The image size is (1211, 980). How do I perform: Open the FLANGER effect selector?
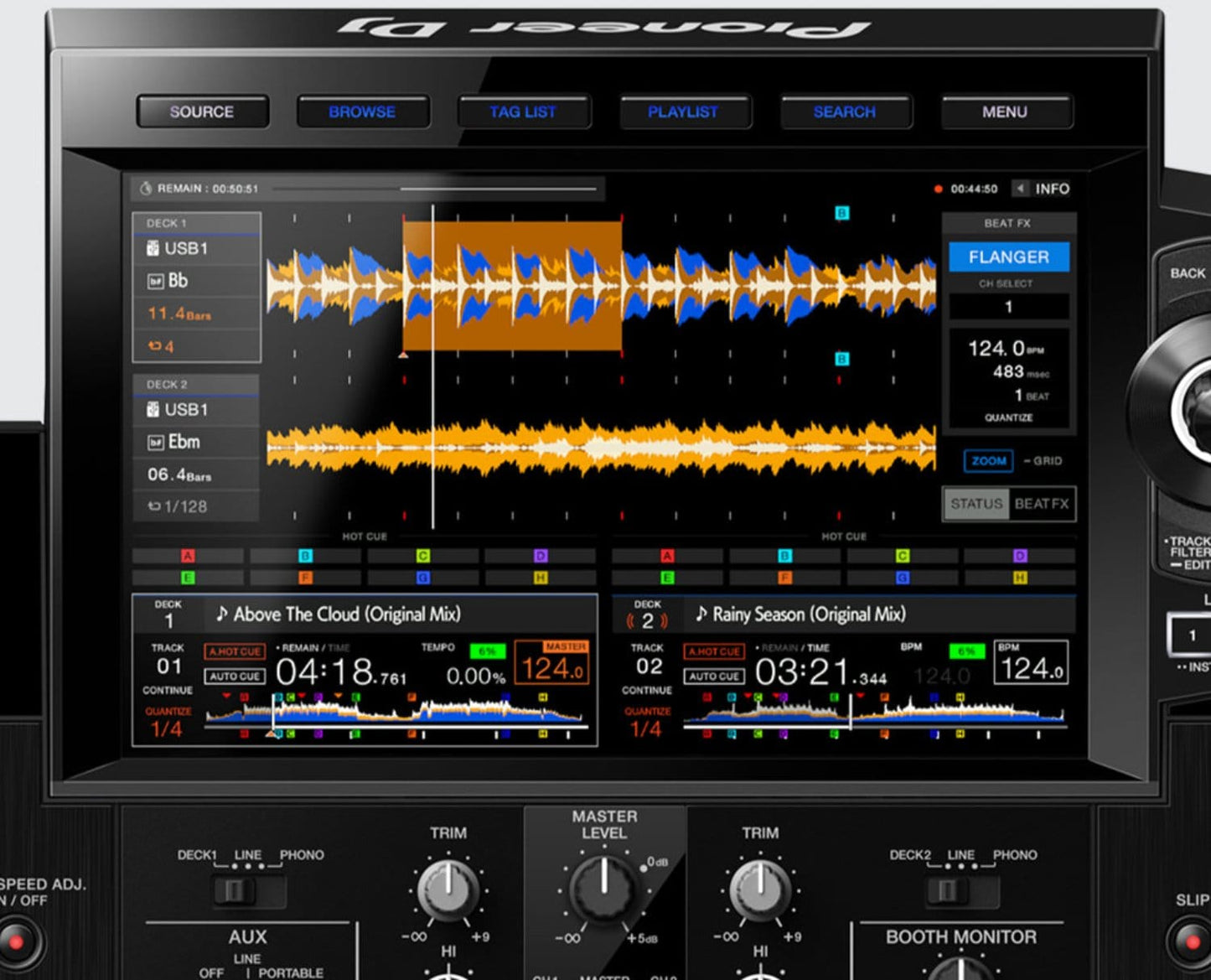(x=1008, y=257)
